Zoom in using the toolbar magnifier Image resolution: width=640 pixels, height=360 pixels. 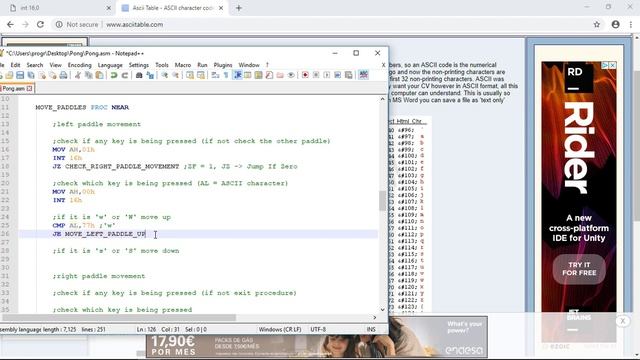[164, 75]
